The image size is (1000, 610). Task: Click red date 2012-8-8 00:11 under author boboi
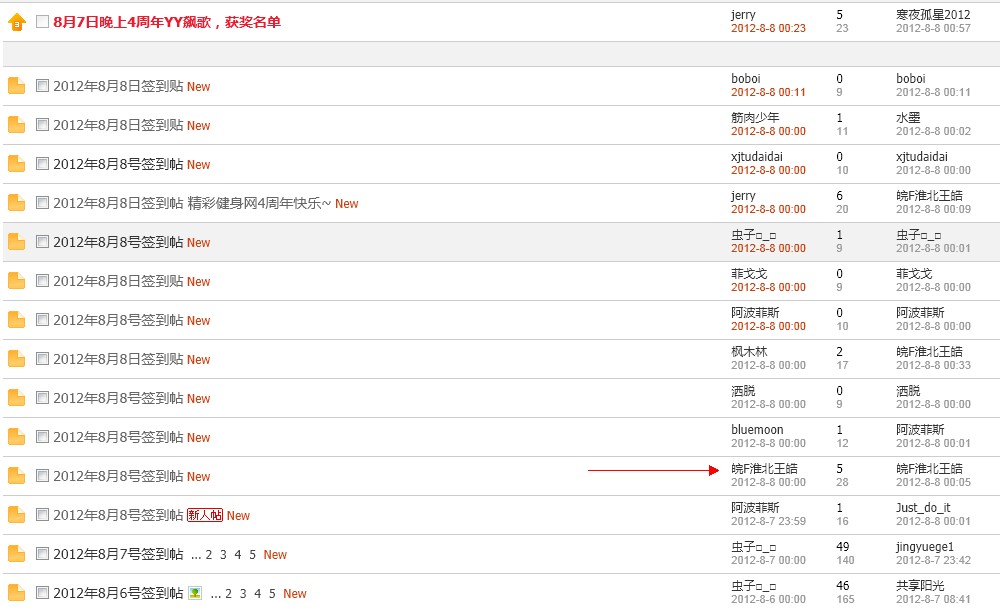(768, 92)
